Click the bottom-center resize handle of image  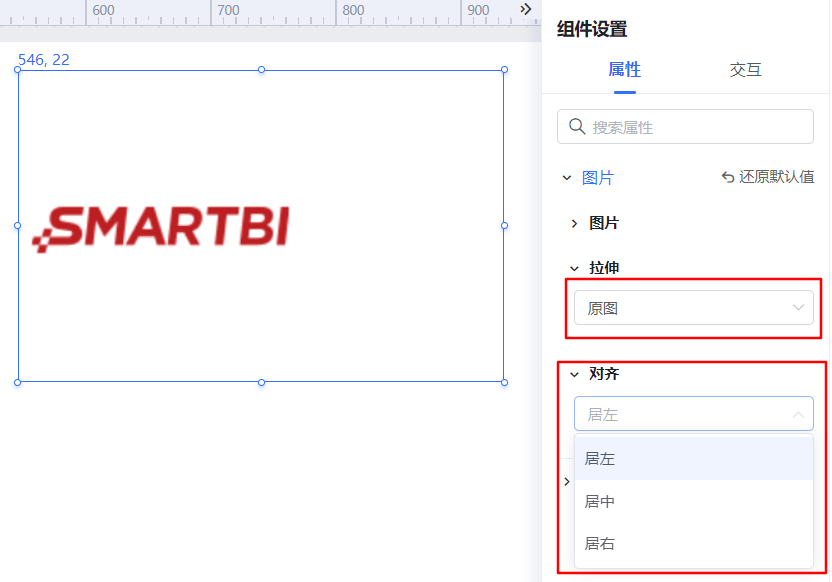261,383
